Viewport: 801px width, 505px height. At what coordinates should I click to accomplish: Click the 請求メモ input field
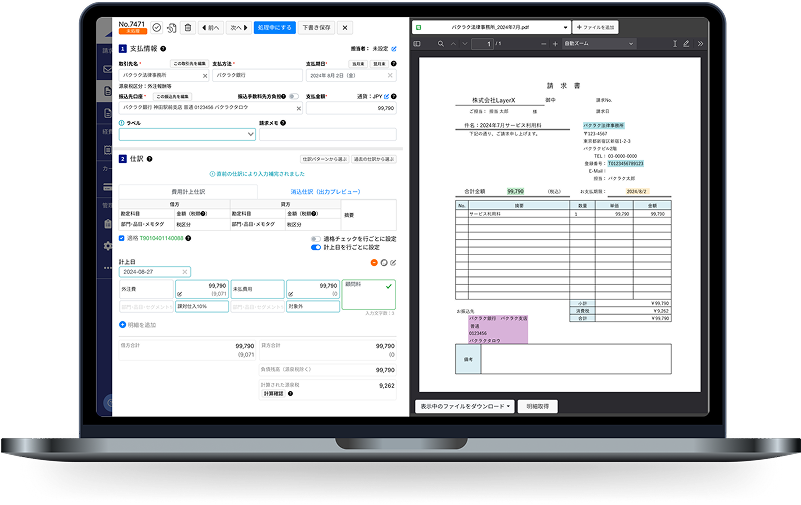point(327,134)
